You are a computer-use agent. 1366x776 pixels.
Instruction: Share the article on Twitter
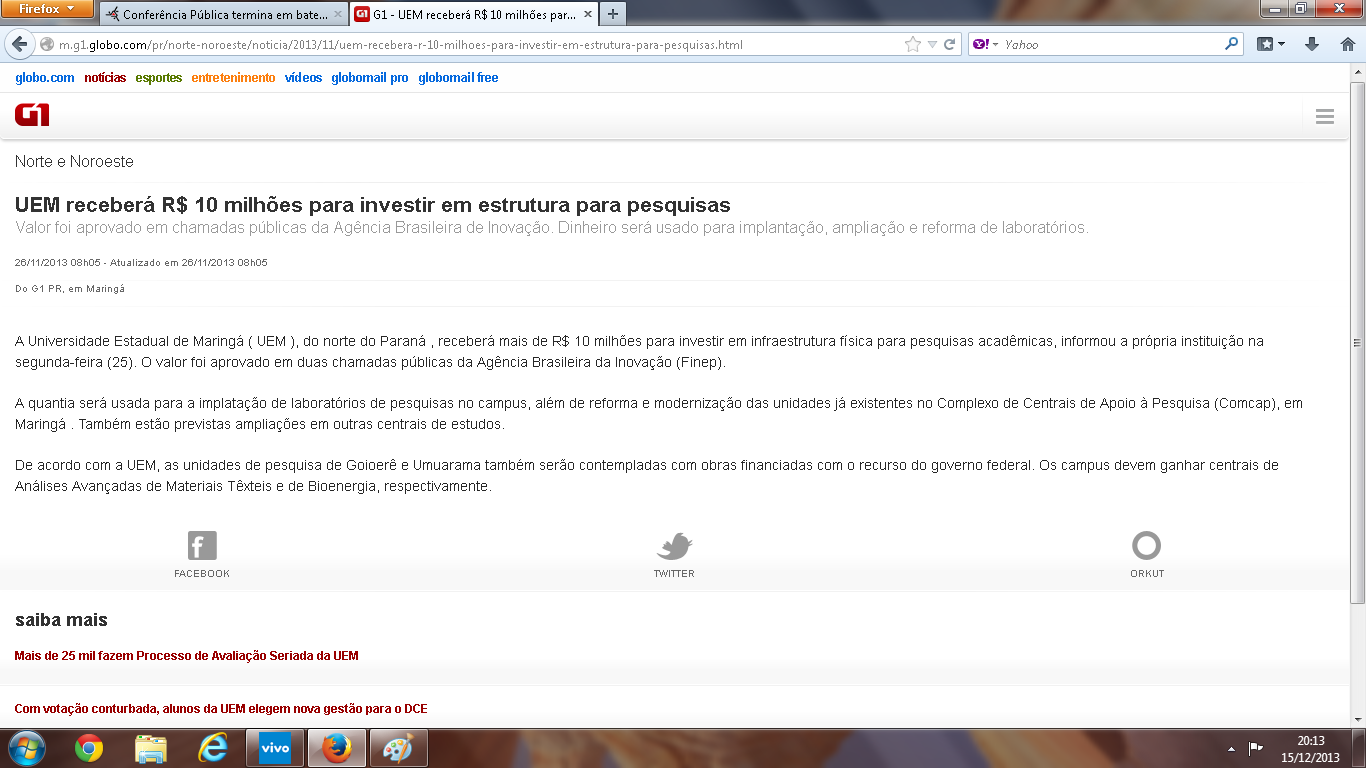(x=674, y=554)
